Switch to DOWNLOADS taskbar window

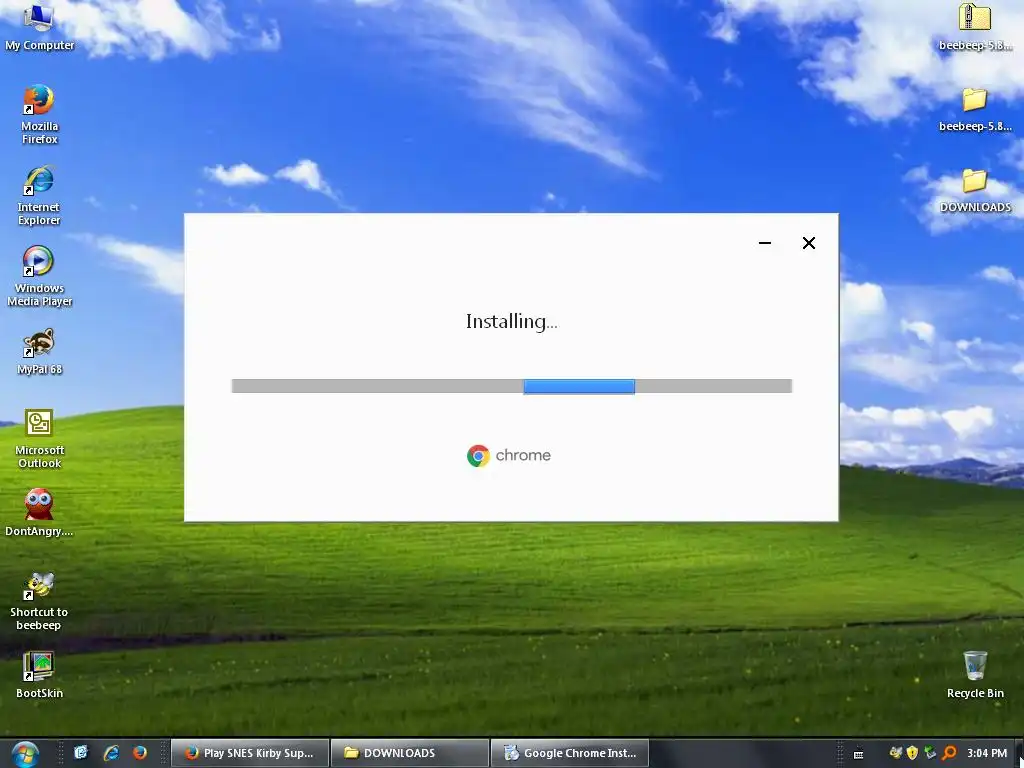point(410,753)
